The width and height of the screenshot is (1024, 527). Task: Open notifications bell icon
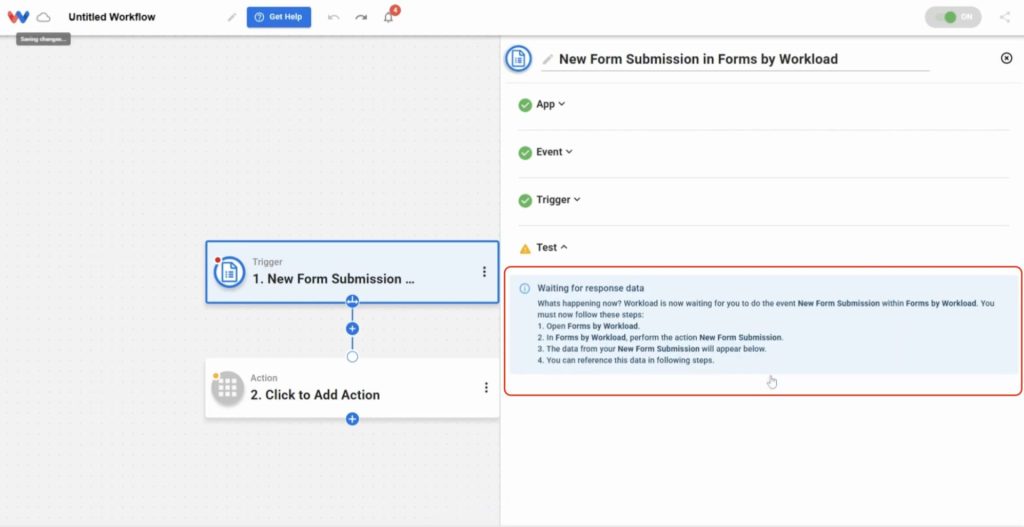[x=389, y=16]
